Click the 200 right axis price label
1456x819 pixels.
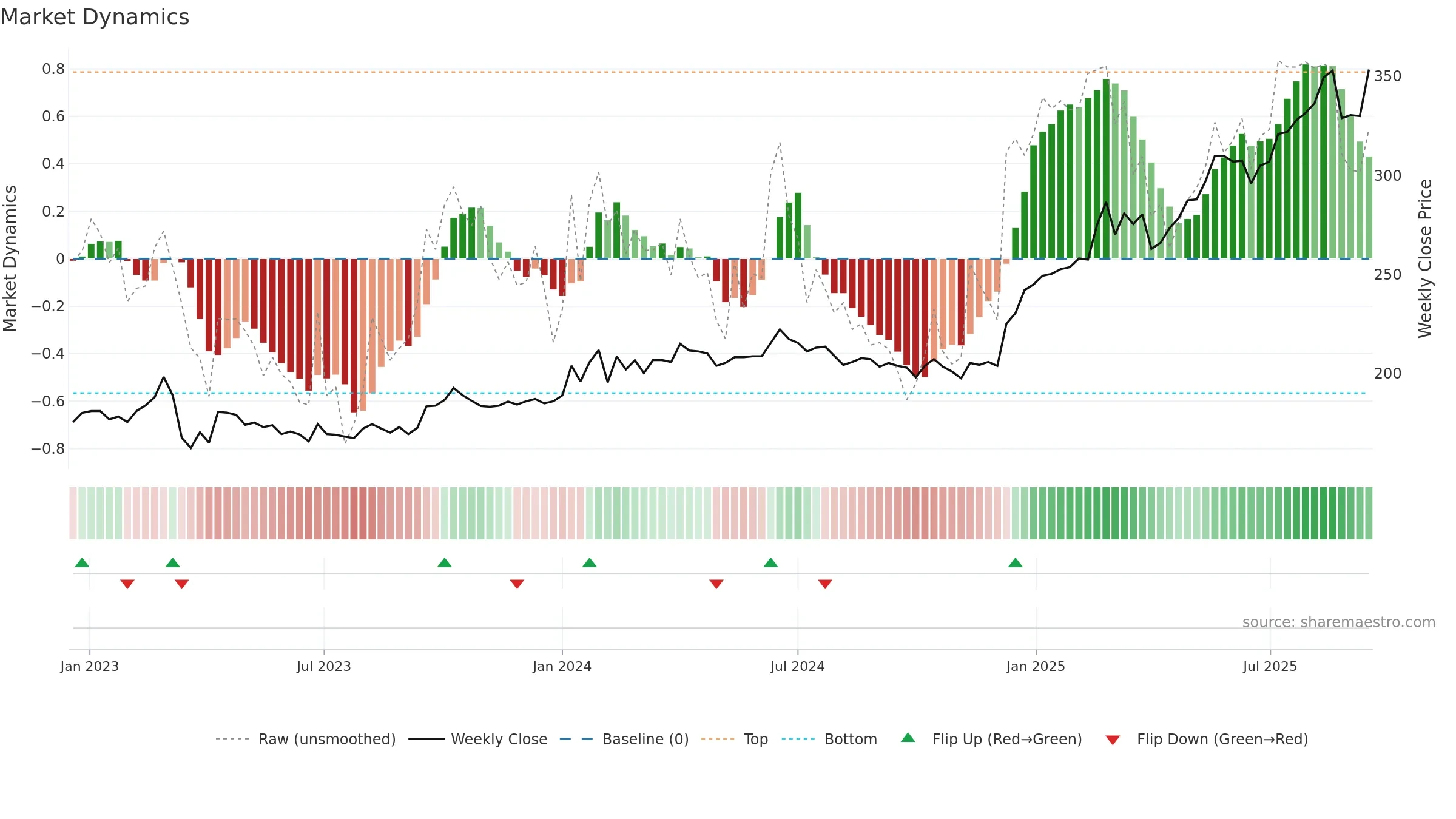pyautogui.click(x=1388, y=374)
